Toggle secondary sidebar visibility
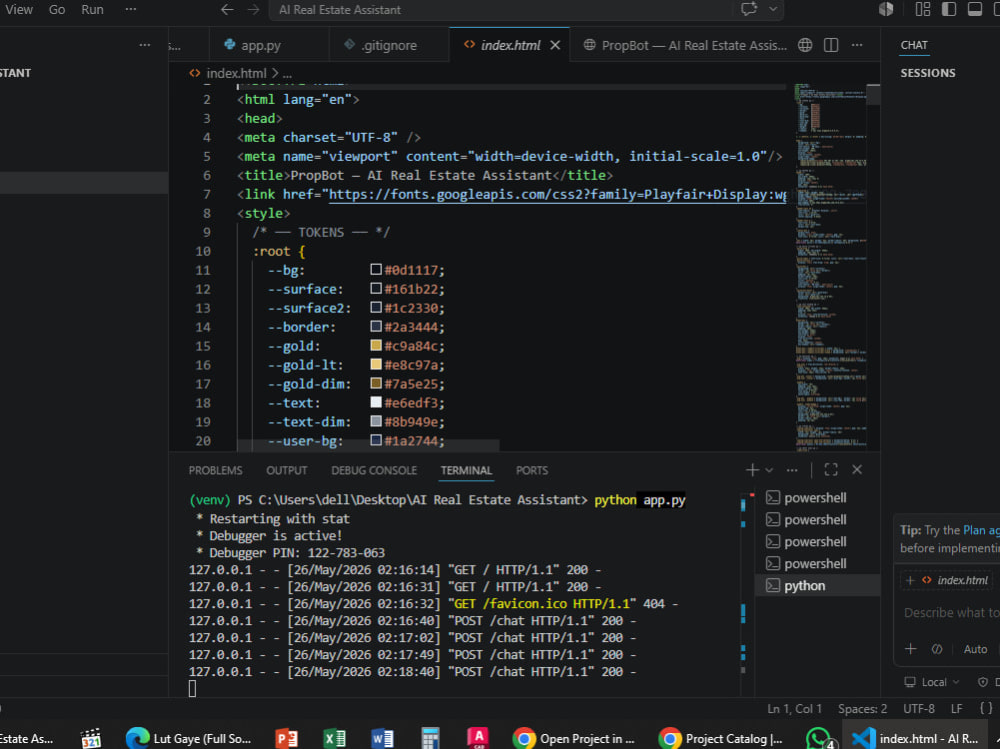 [997, 9]
